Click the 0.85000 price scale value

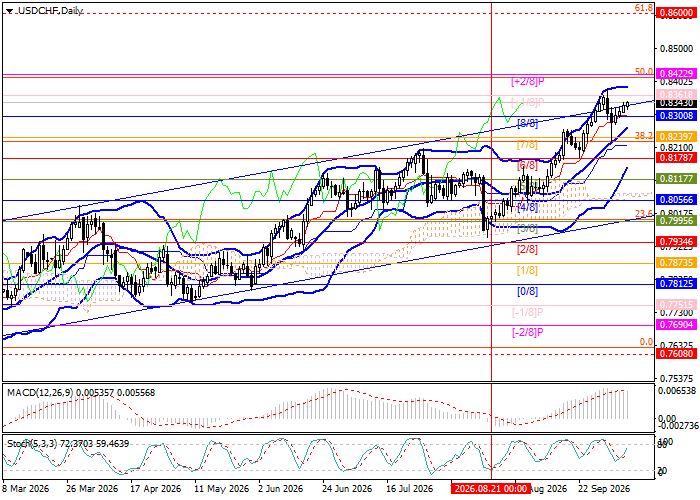tap(676, 48)
